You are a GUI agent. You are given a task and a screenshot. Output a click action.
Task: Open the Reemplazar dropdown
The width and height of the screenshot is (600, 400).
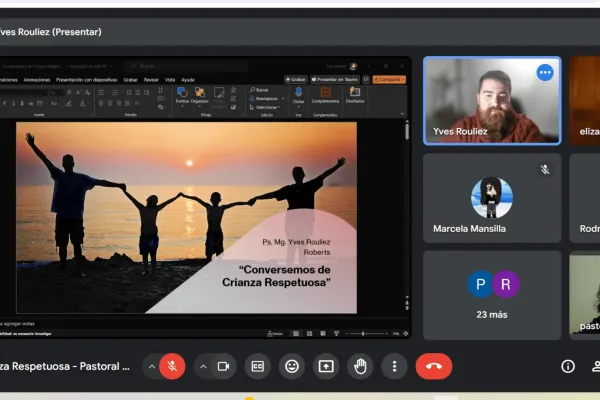click(267, 99)
